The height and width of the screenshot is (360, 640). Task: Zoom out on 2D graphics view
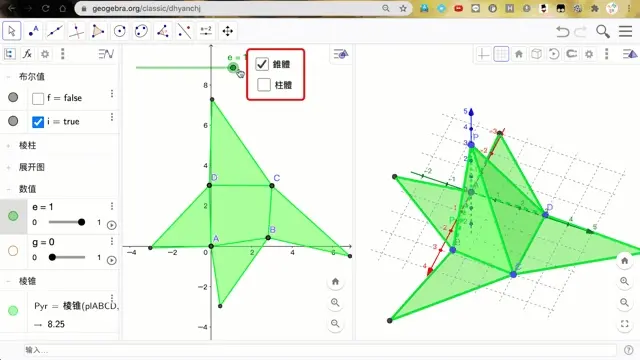click(x=335, y=324)
